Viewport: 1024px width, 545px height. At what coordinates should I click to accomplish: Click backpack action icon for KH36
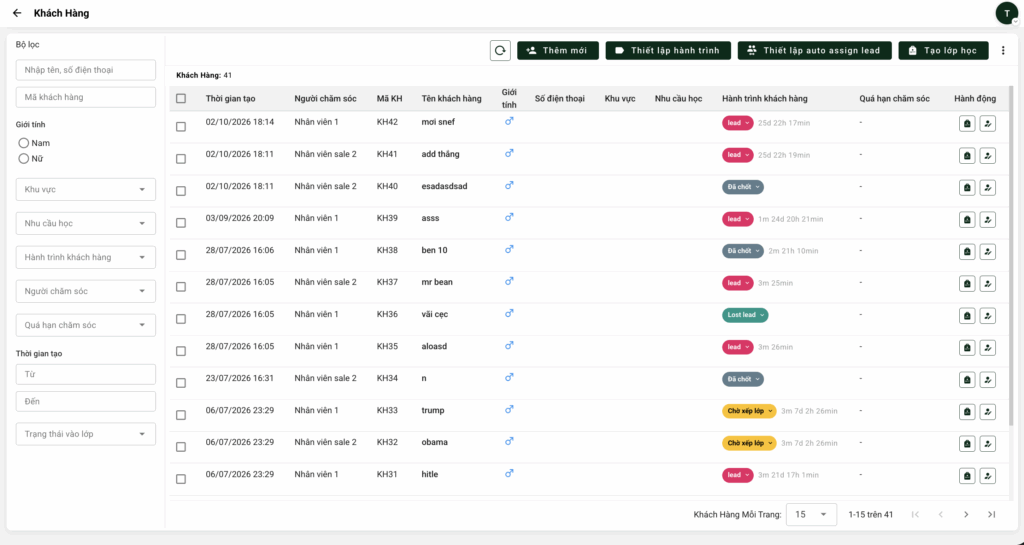(x=967, y=315)
